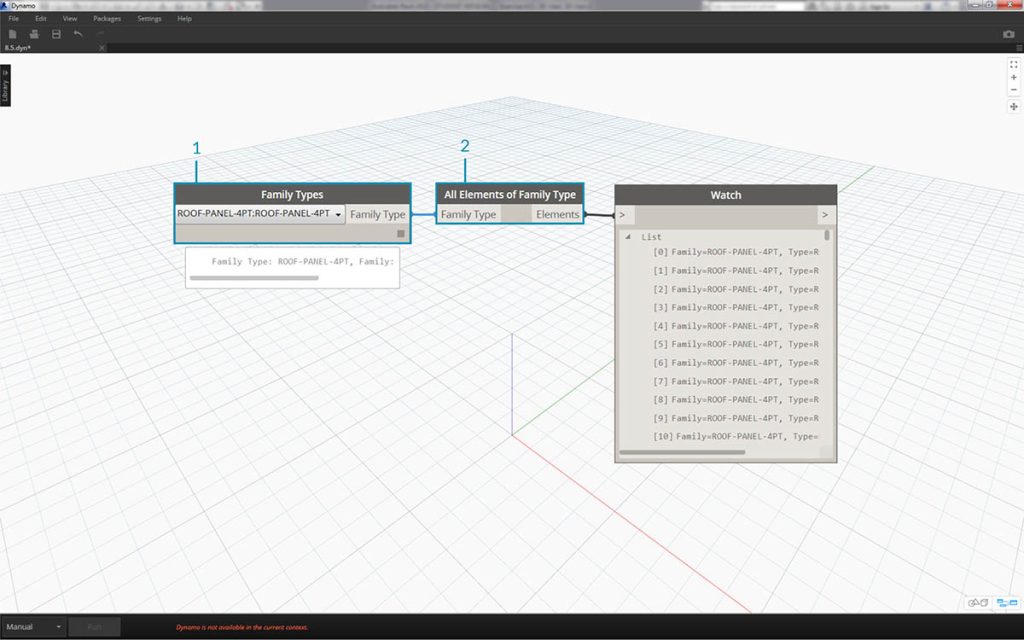1024x640 pixels.
Task: Toggle the Fit to screen control
Action: pyautogui.click(x=1013, y=64)
